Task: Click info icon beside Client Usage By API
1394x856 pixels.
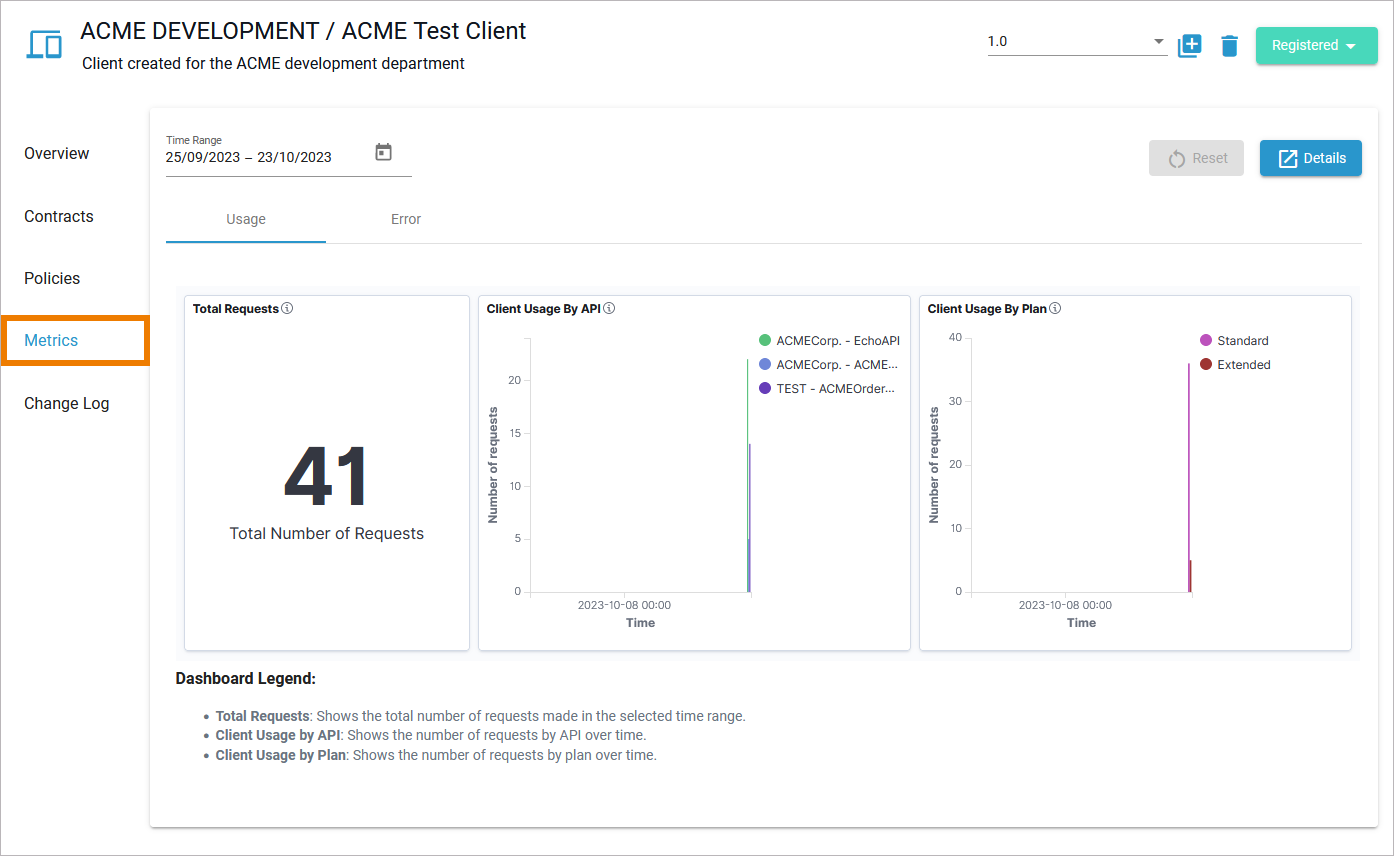Action: 609,309
